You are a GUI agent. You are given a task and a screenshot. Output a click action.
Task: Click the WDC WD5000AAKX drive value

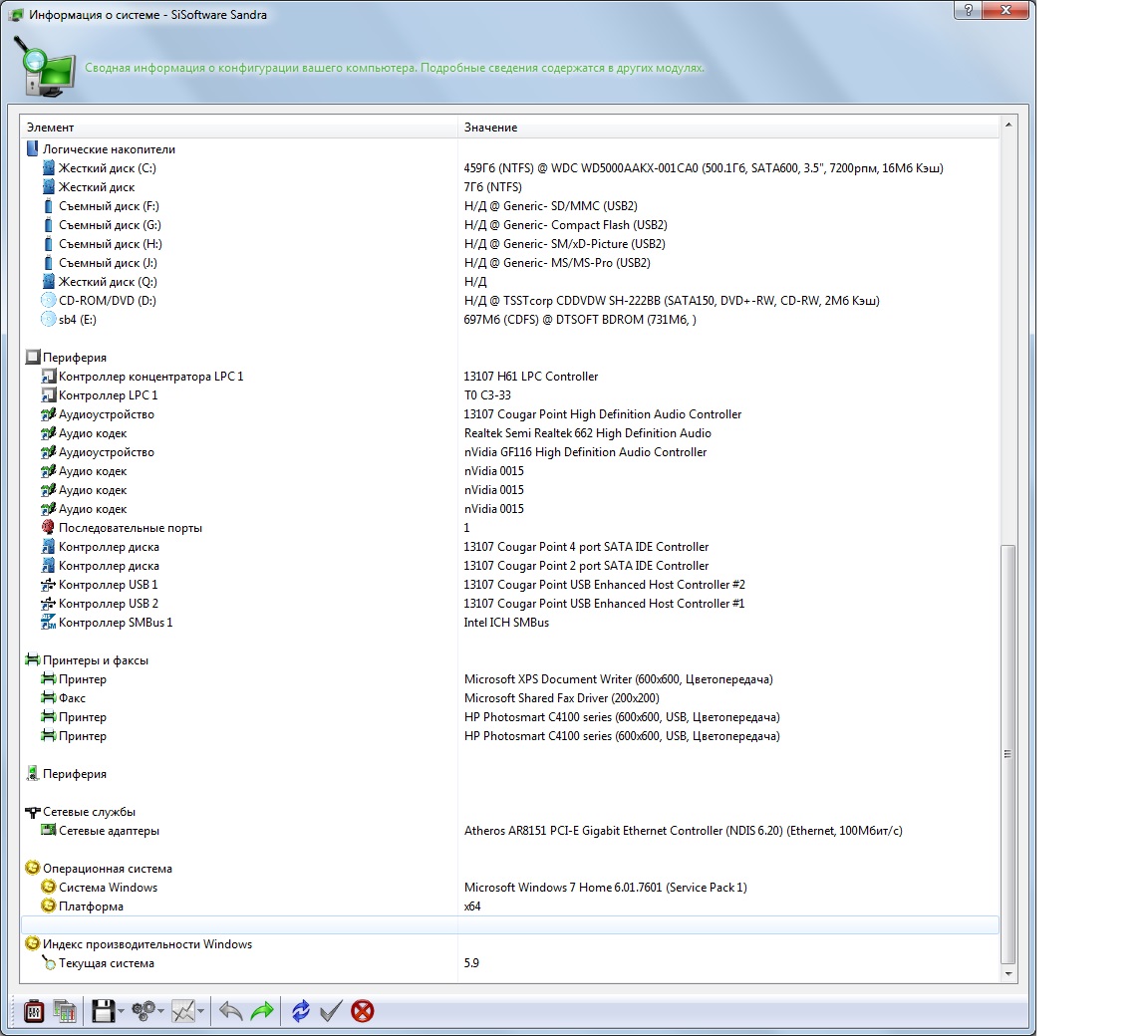click(x=704, y=168)
